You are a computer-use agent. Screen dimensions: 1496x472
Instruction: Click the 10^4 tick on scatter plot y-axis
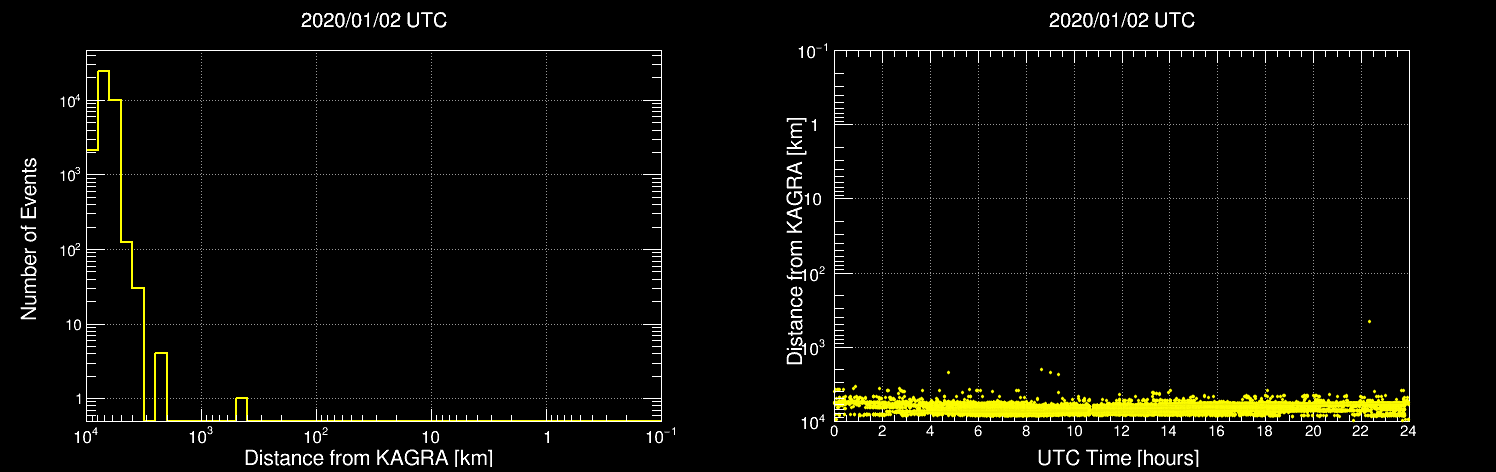(815, 421)
